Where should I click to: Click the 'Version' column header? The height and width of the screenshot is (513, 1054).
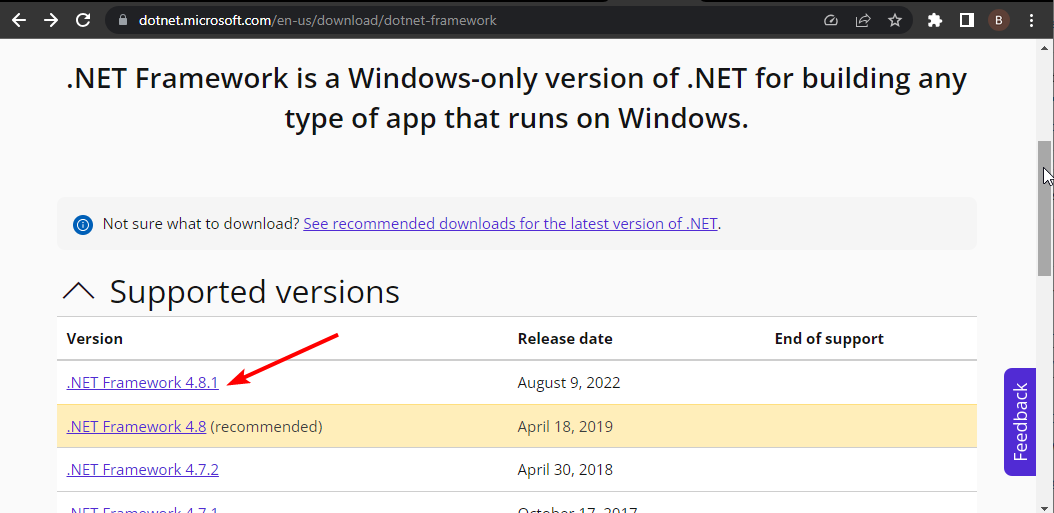click(x=95, y=338)
